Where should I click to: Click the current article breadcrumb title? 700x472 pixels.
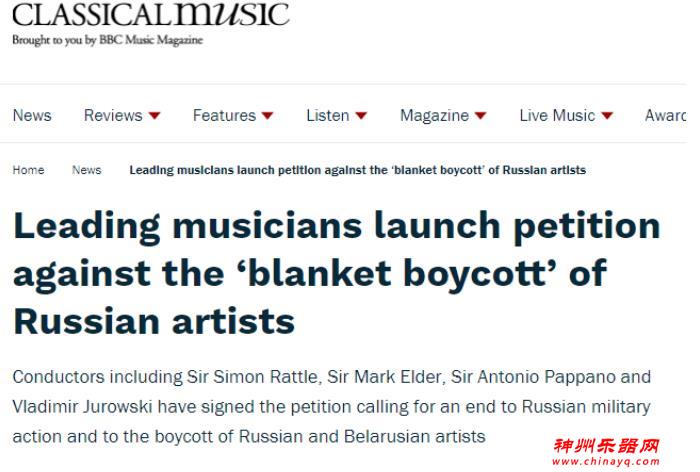357,170
